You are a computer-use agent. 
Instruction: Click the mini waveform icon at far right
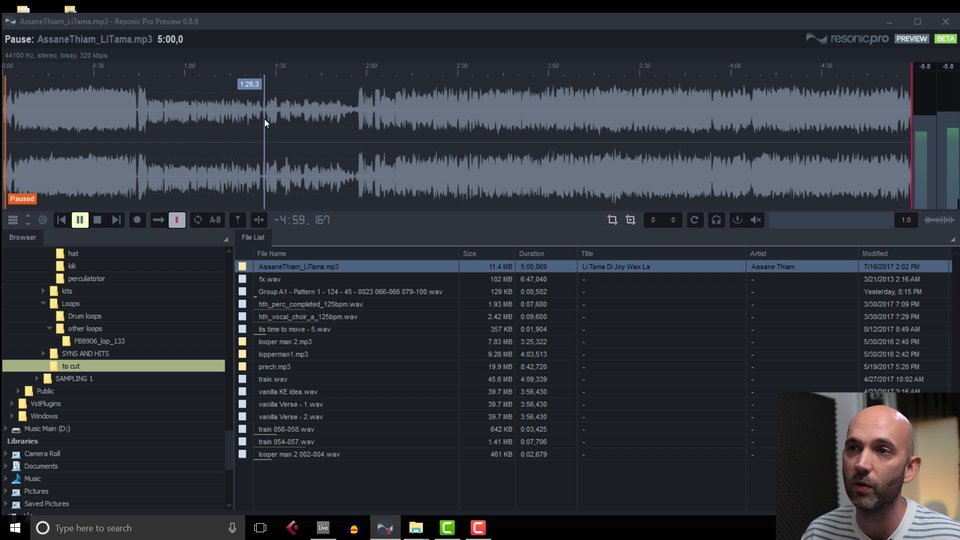point(939,220)
